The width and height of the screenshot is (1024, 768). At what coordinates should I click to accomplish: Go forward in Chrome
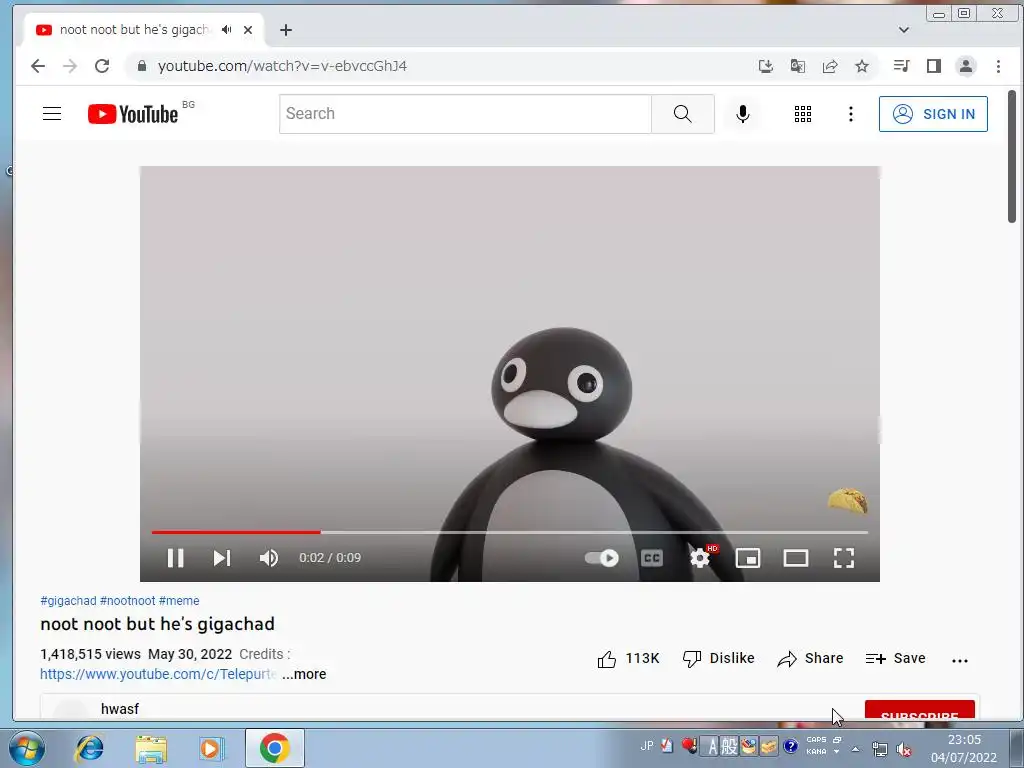(x=70, y=66)
